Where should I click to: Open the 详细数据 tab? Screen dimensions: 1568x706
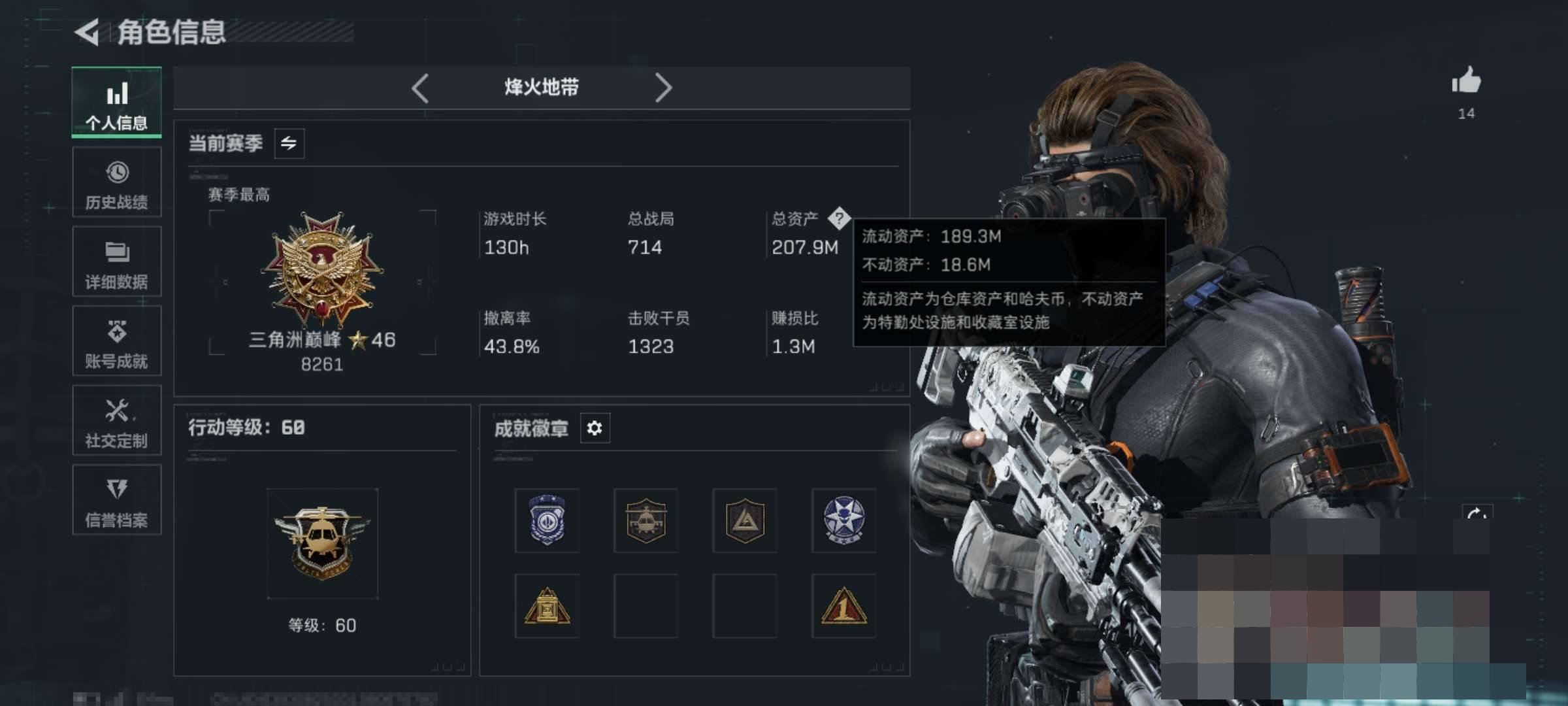(117, 261)
